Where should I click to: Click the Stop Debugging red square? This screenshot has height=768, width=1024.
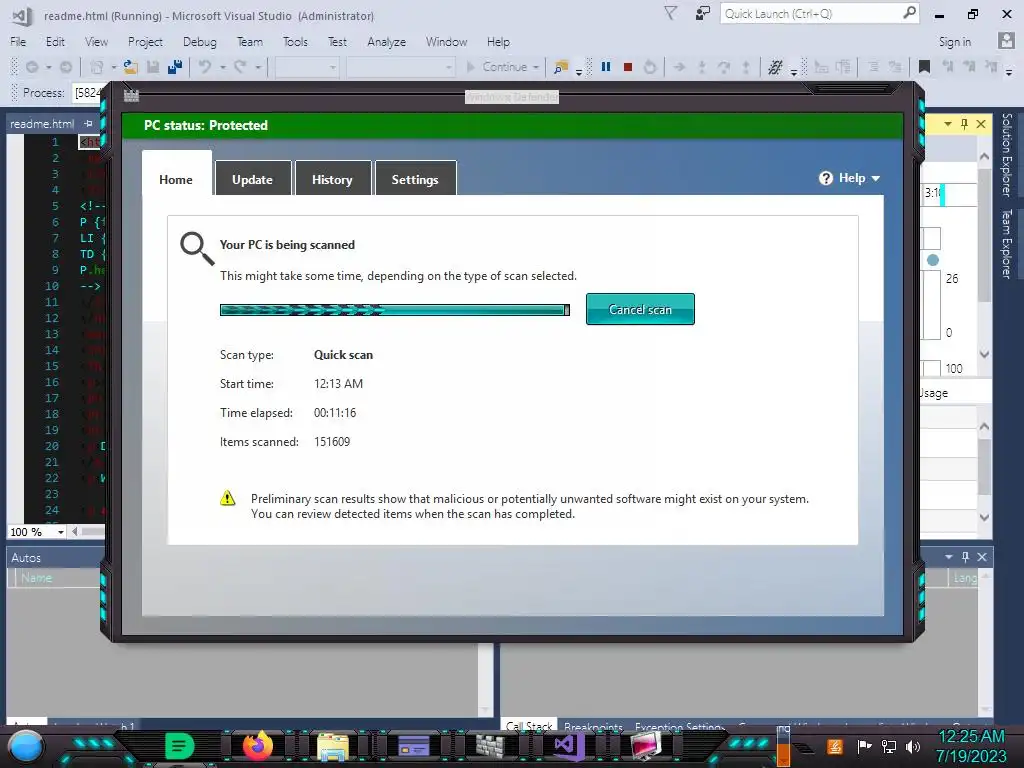pyautogui.click(x=628, y=67)
